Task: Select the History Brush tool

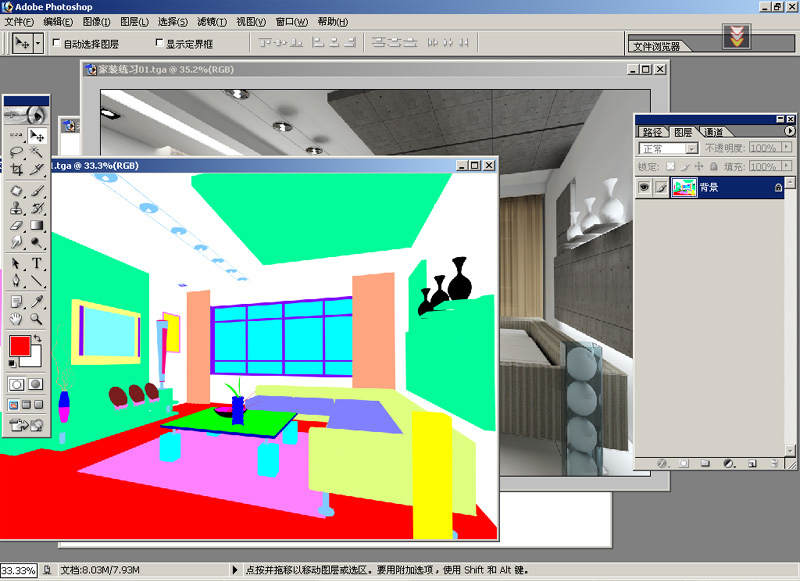Action: (36, 208)
